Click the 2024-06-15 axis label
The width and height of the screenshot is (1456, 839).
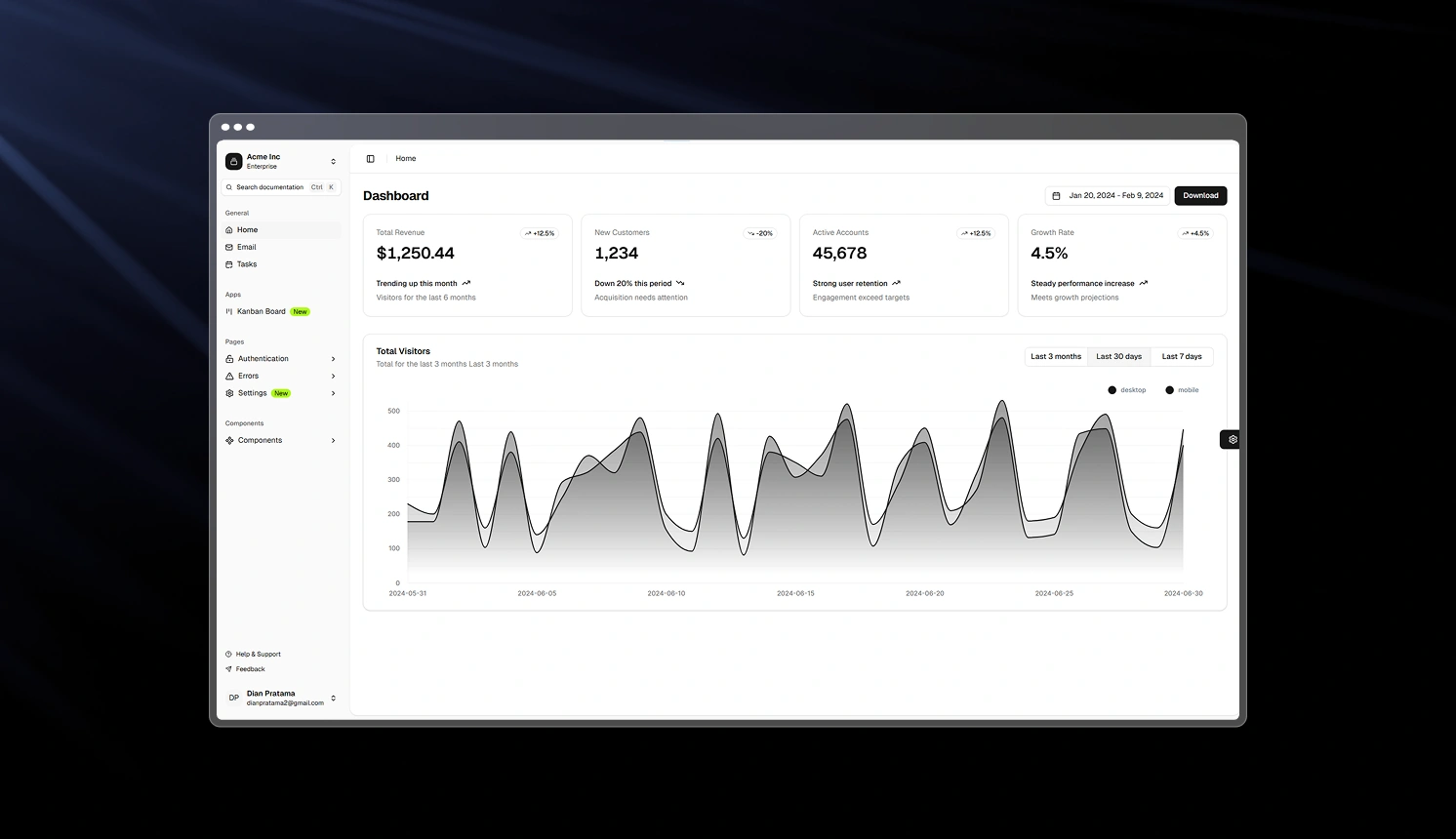795,593
